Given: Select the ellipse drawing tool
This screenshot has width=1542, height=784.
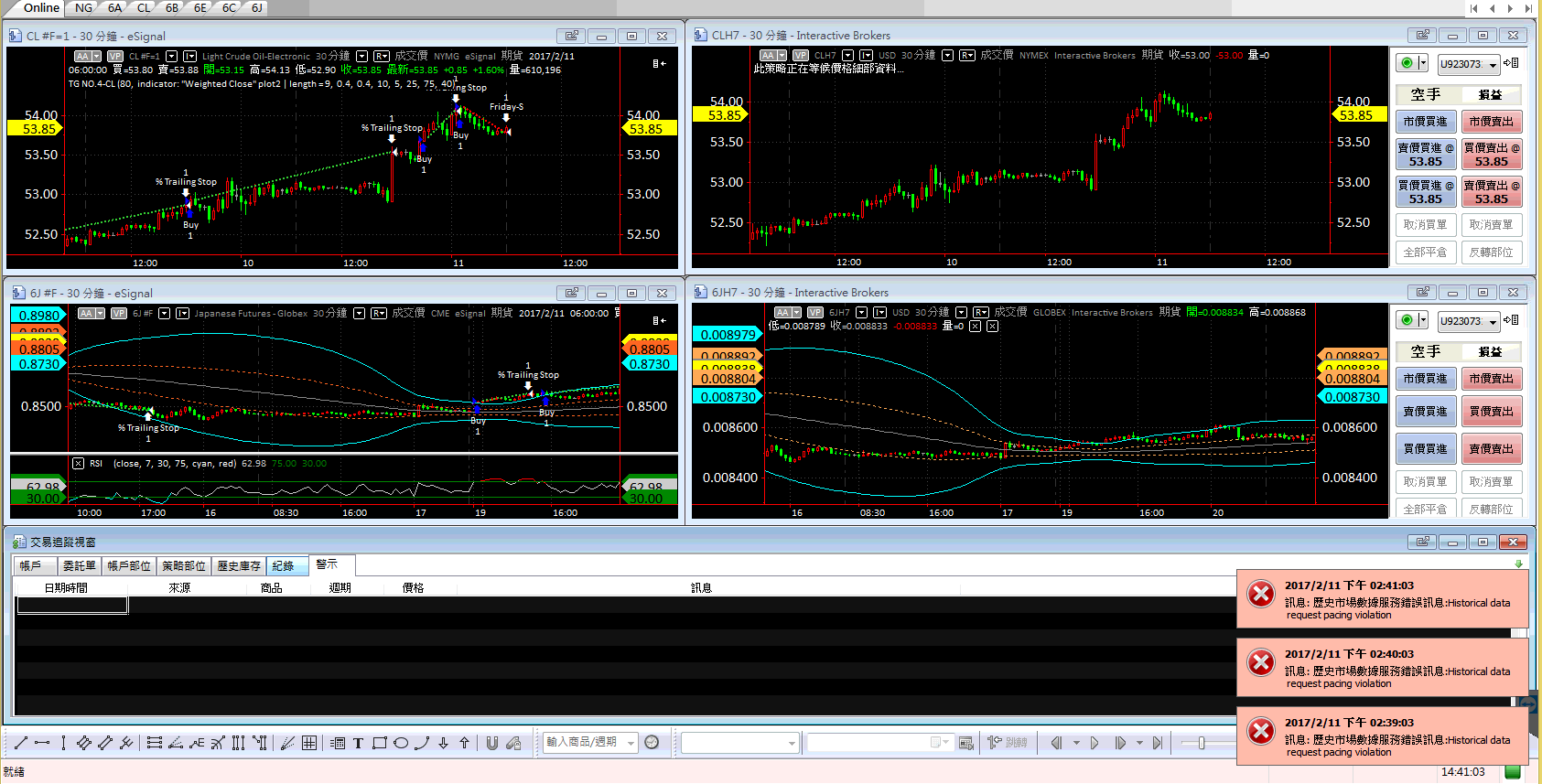Looking at the screenshot, I should (401, 743).
